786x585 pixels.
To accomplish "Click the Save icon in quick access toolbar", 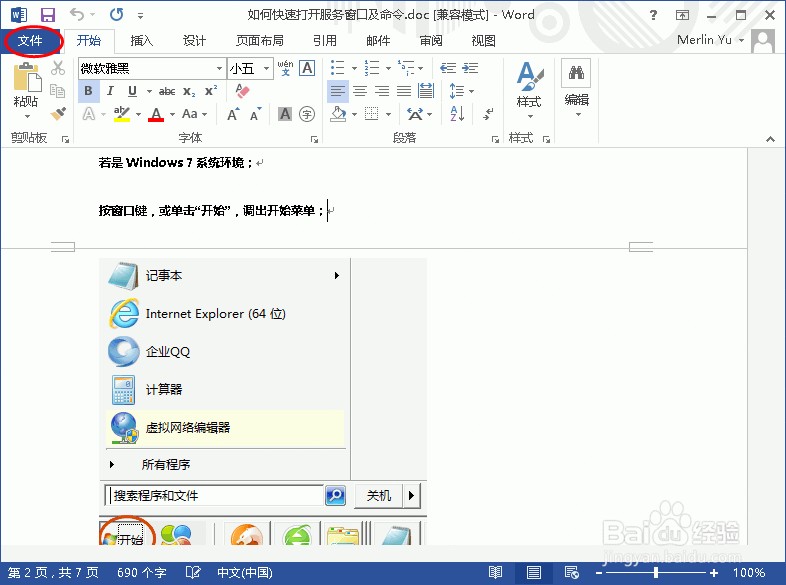I will click(x=48, y=15).
